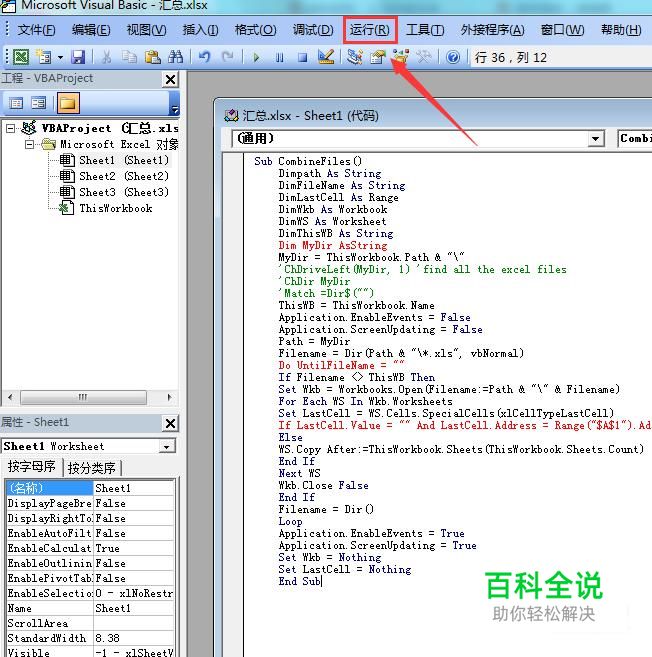This screenshot has width=652, height=657.
Task: Click the StandardWidth 8.38 value
Action: 133,638
